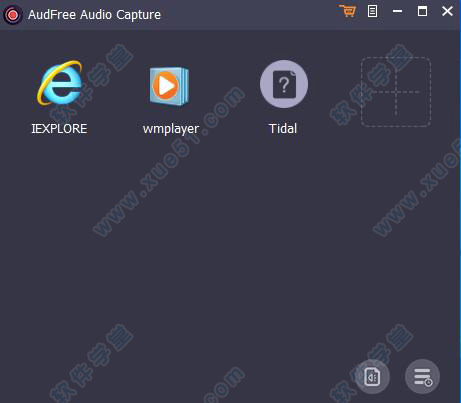Click the 'Tidal' label text
The width and height of the screenshot is (461, 403).
(x=283, y=129)
